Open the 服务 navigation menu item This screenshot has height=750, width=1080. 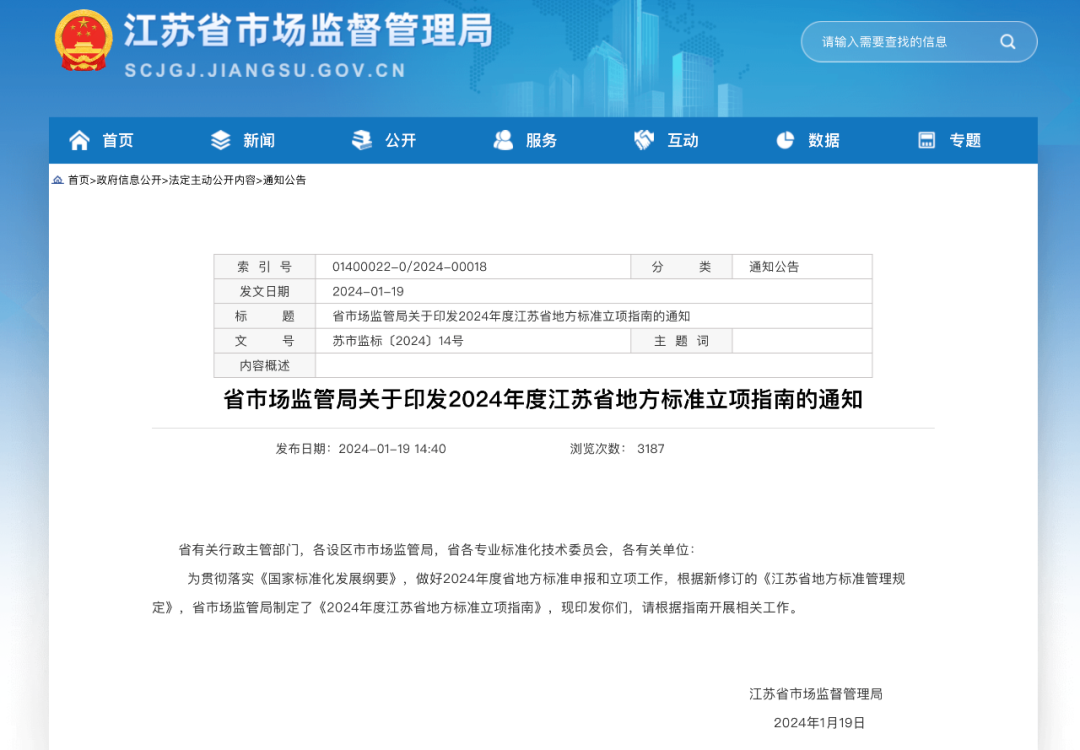(x=541, y=140)
